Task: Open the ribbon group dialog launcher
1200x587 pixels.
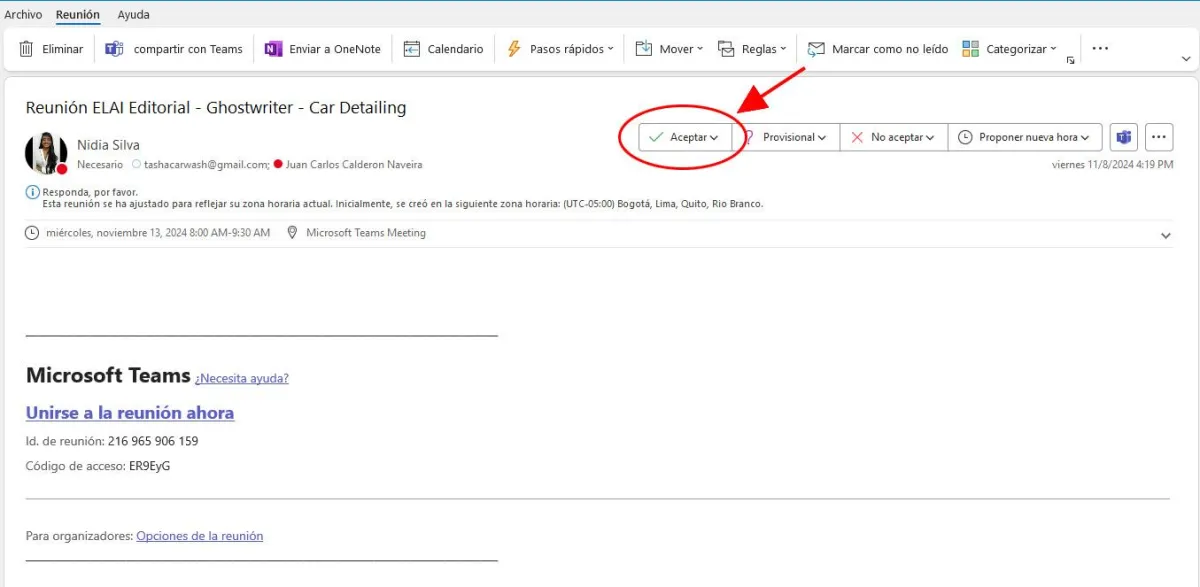Action: 1070,61
